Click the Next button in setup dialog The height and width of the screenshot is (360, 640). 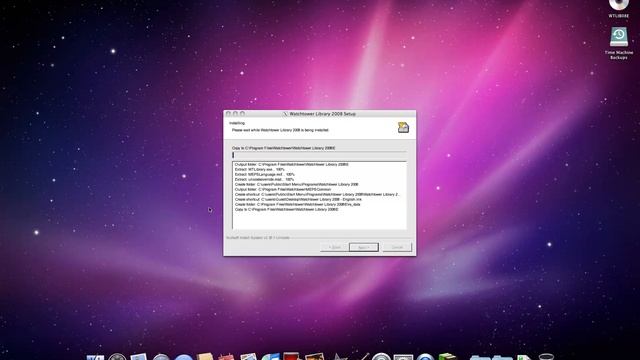[x=364, y=247]
